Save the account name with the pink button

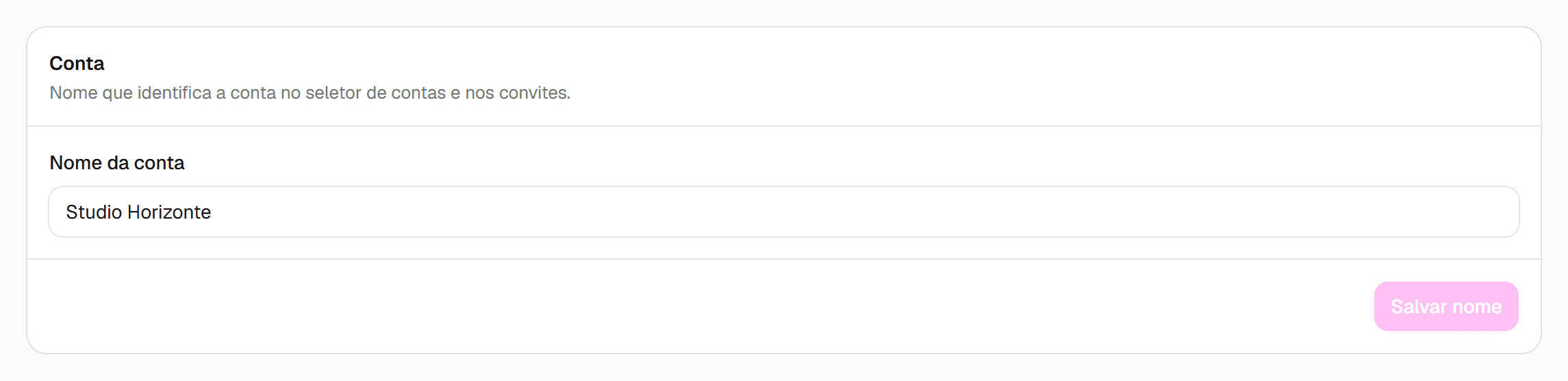click(1446, 306)
